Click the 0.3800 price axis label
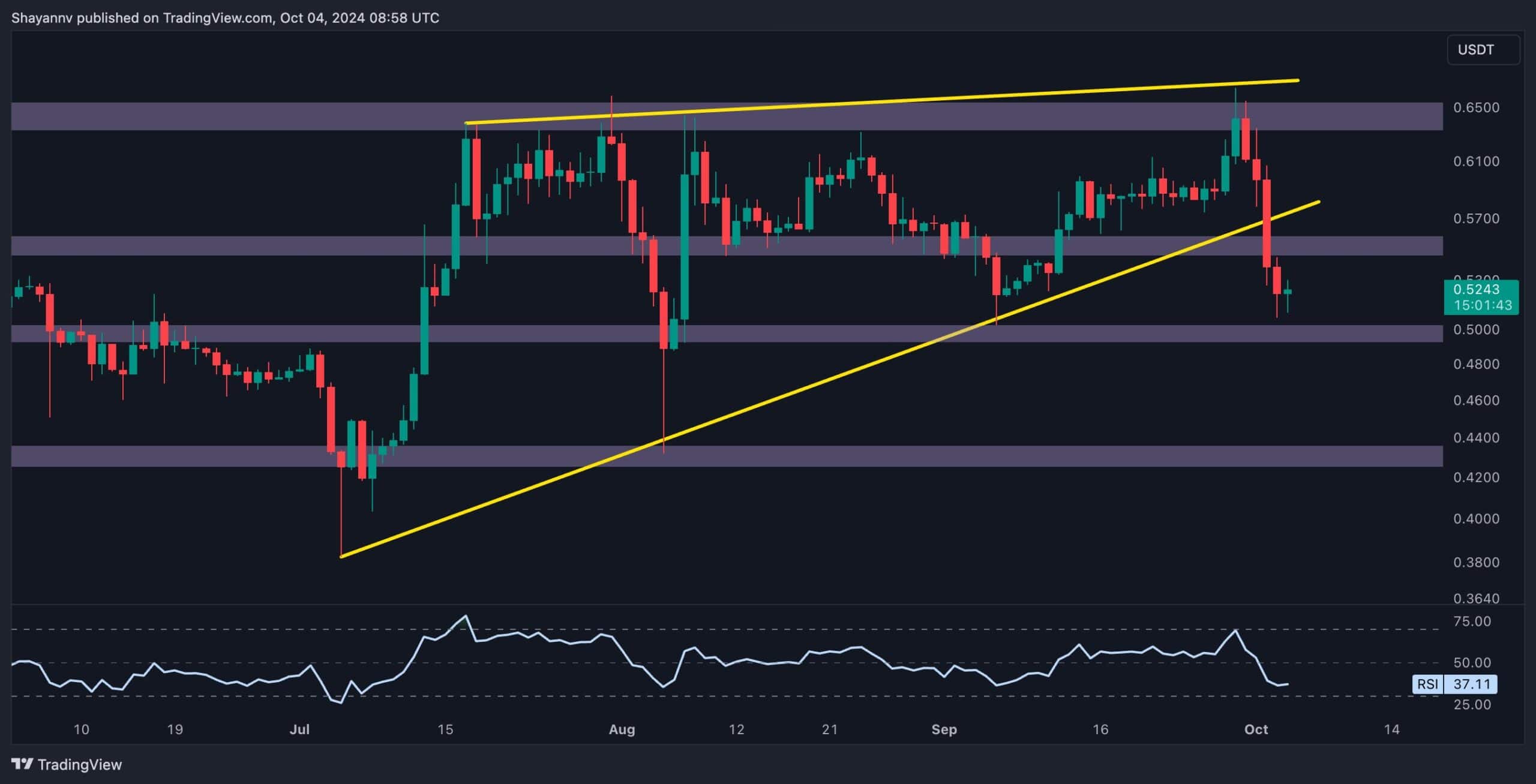 [x=1476, y=563]
